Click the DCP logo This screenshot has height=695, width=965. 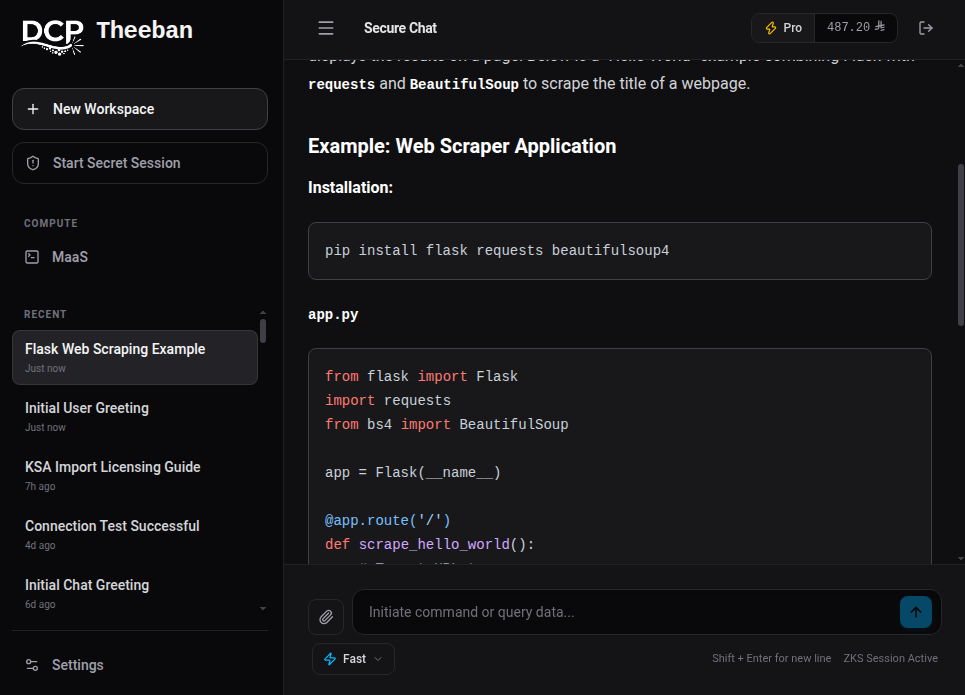pyautogui.click(x=53, y=36)
